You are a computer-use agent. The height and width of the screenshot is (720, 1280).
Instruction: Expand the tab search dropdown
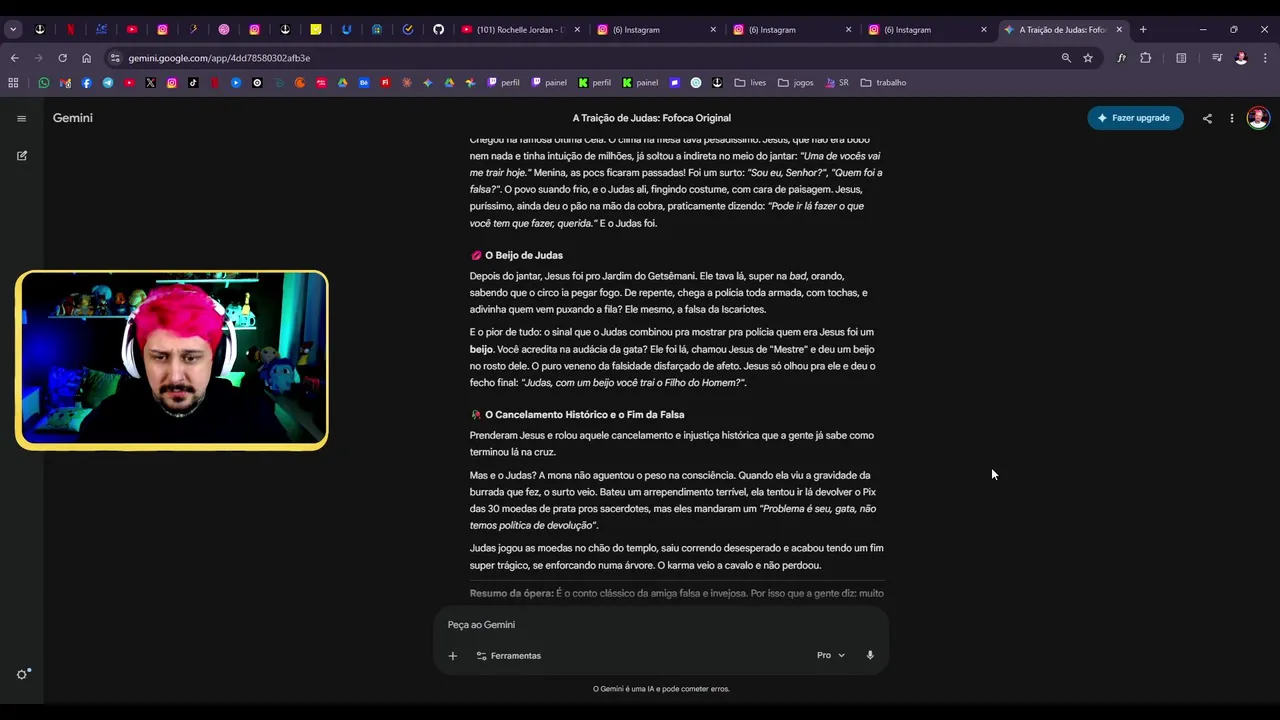coord(13,29)
